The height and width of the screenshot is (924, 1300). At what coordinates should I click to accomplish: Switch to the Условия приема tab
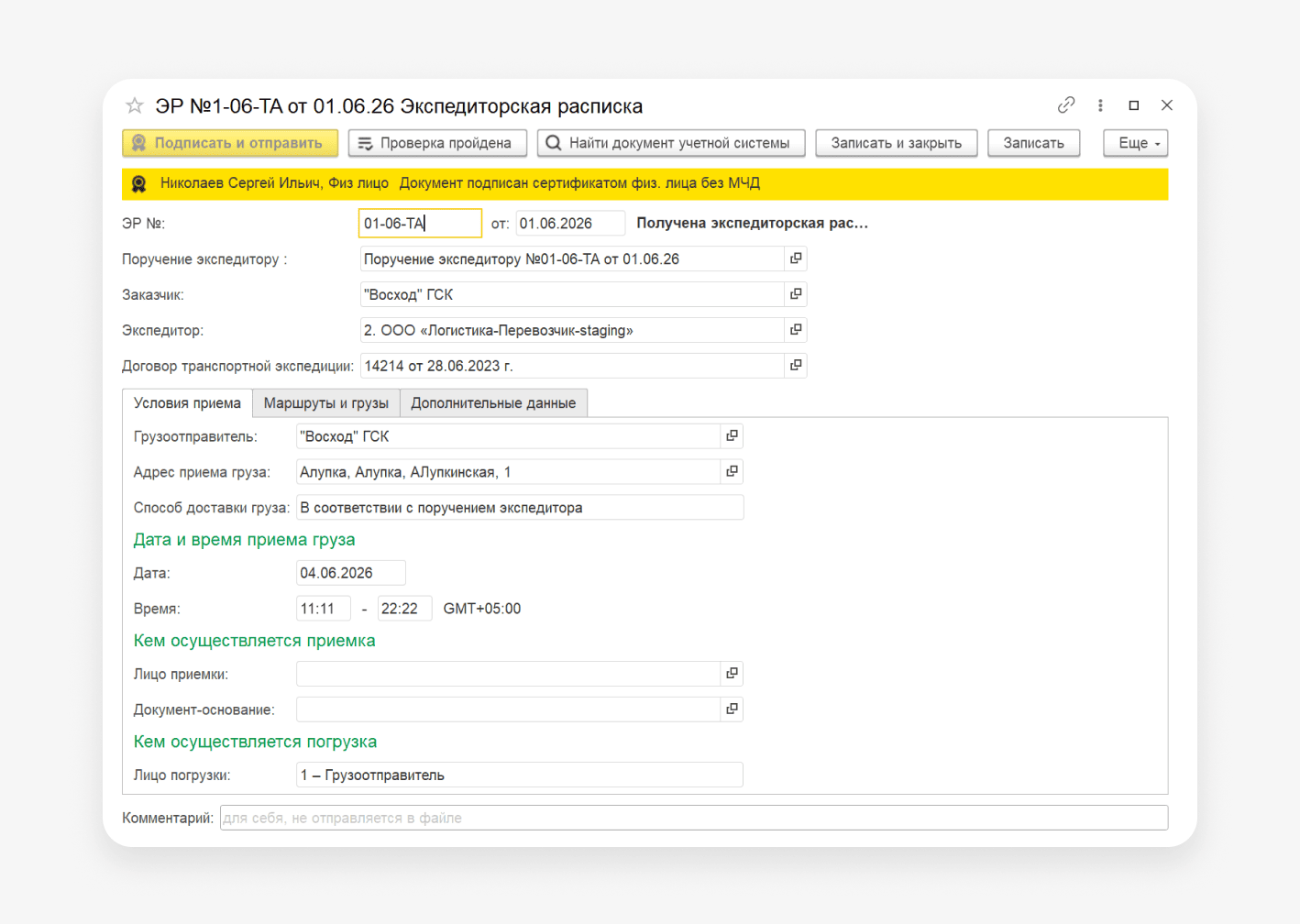[187, 403]
